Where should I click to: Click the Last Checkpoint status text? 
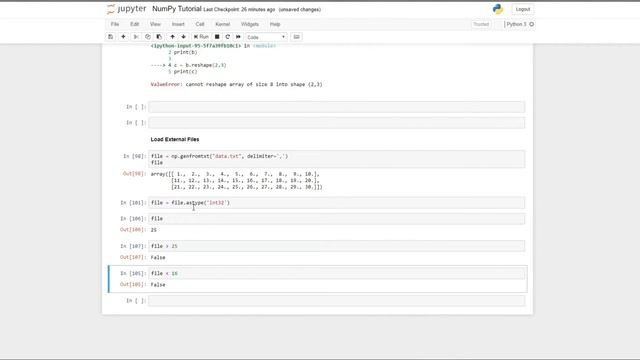(x=239, y=9)
